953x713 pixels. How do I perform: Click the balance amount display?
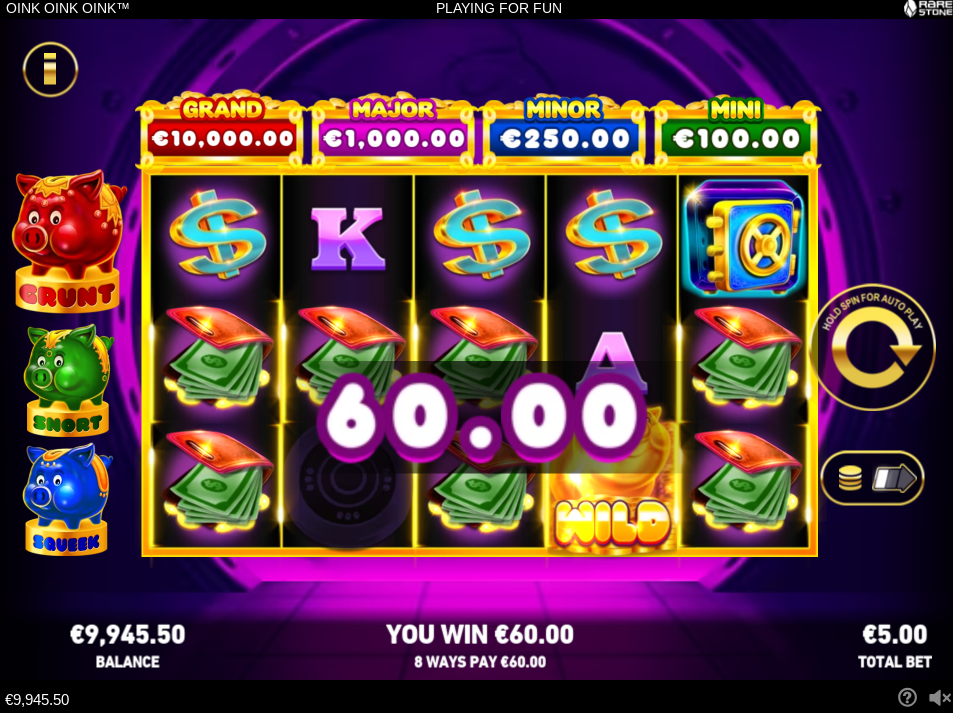(128, 635)
